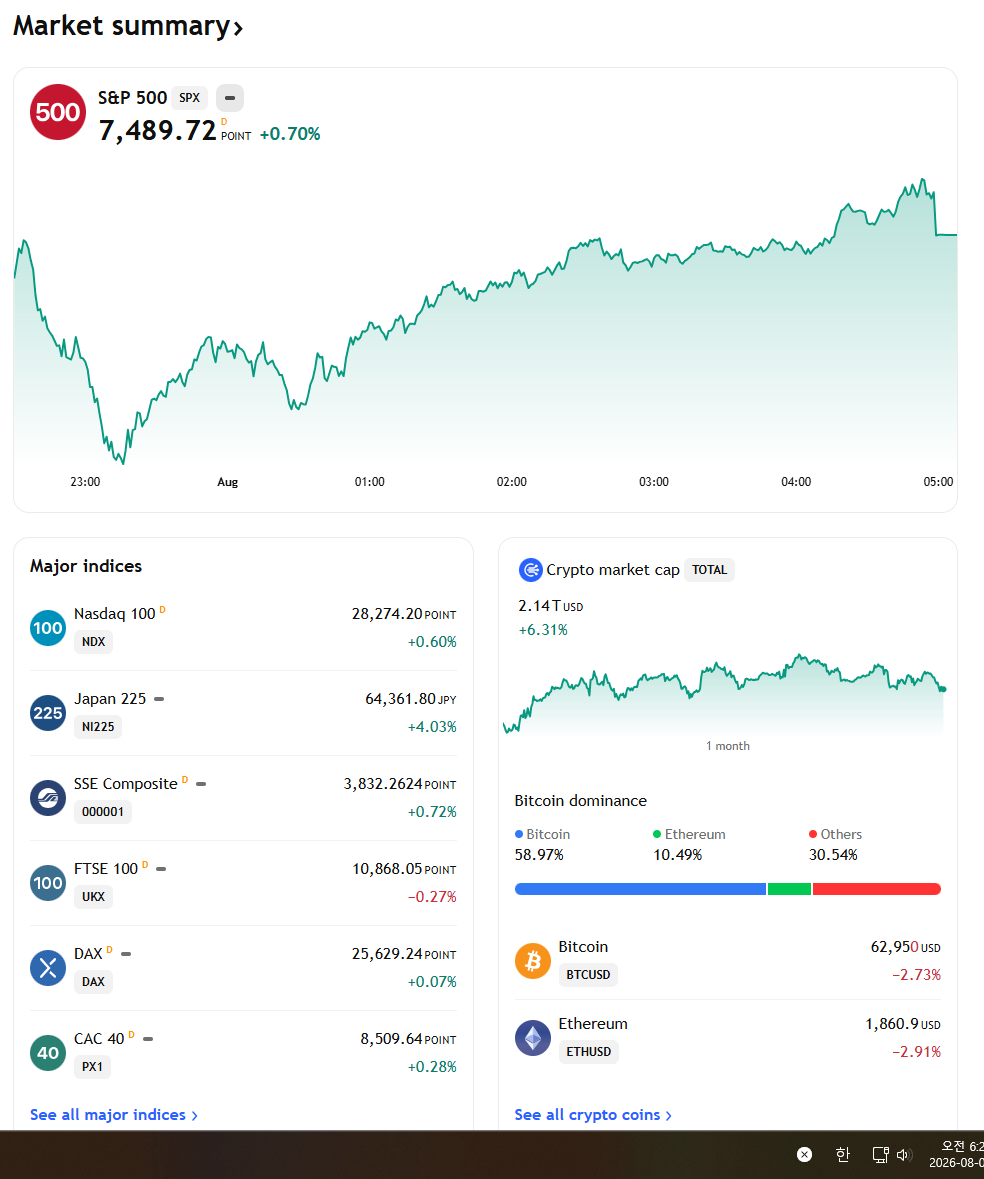Screen dimensions: 984x1179
Task: Click the ETHUSD ticker badge
Action: 589,1051
